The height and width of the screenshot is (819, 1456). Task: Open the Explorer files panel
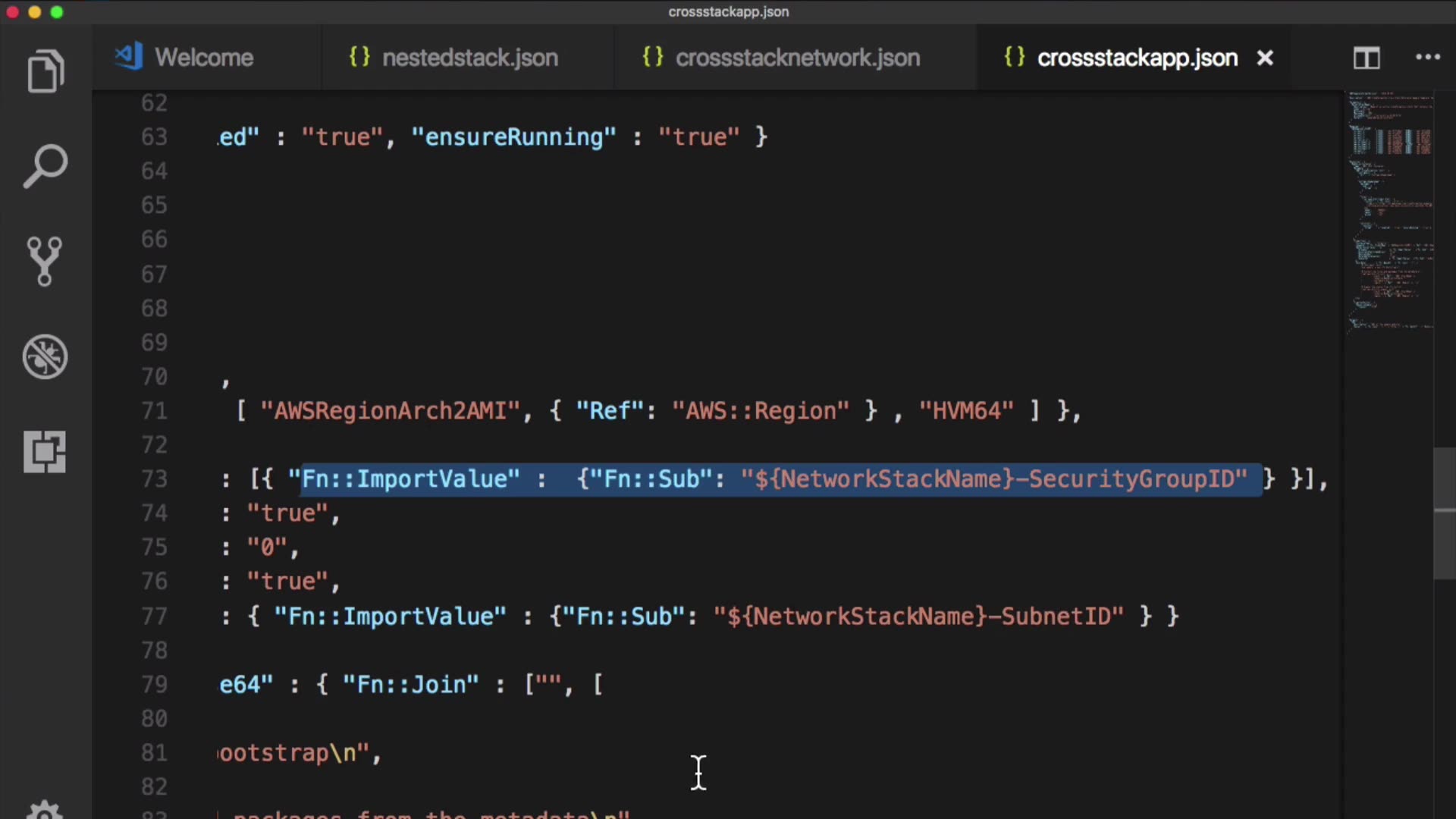(x=45, y=72)
